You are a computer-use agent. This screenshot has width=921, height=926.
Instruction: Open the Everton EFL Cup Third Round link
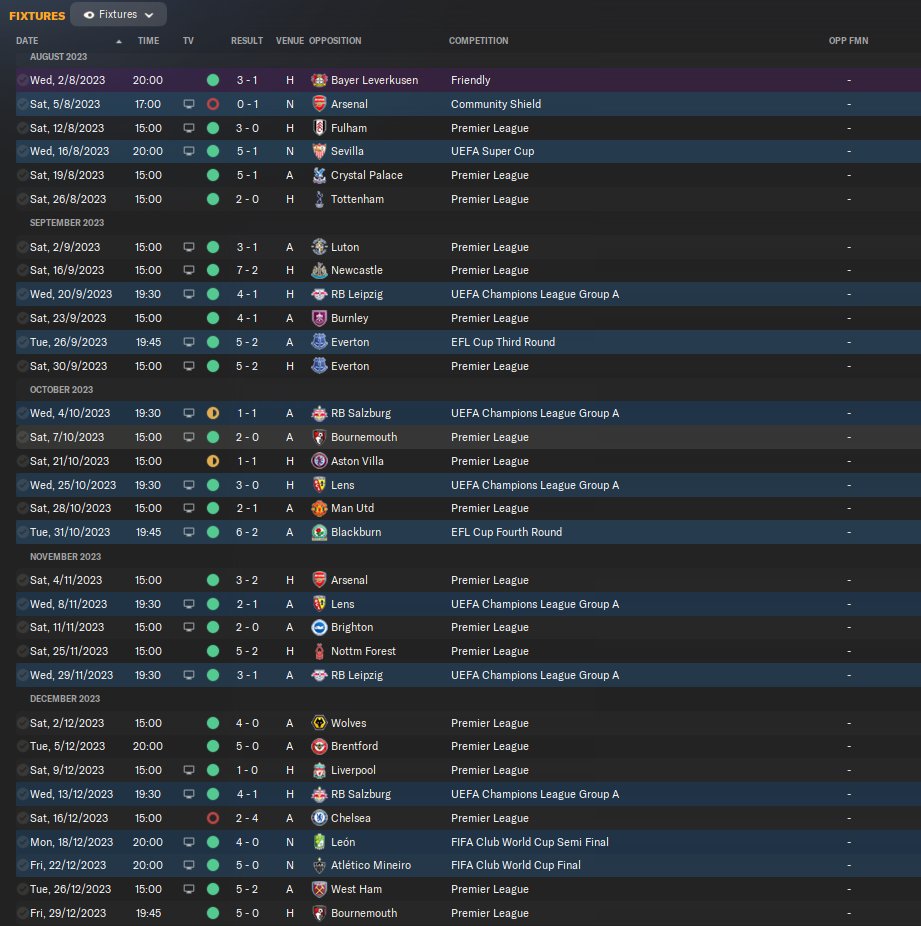tap(502, 343)
